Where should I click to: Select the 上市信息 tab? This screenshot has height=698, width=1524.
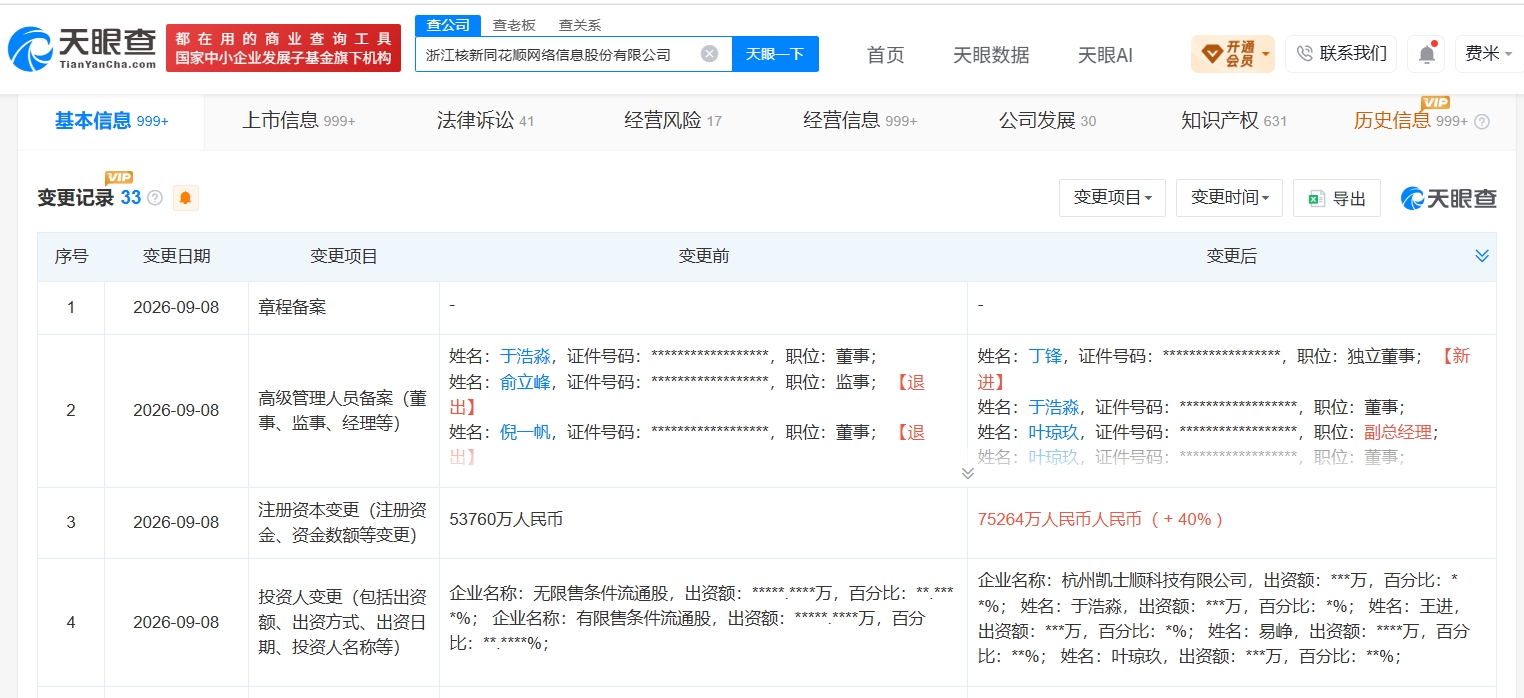click(299, 121)
